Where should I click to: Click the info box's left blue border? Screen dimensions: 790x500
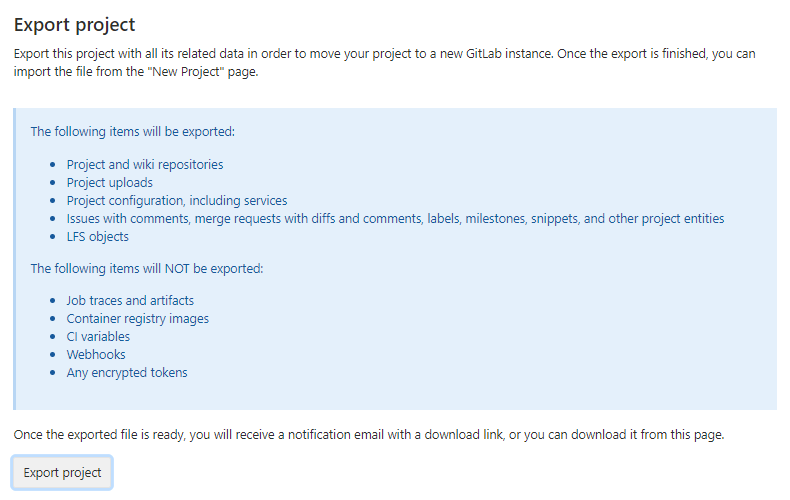(15, 259)
